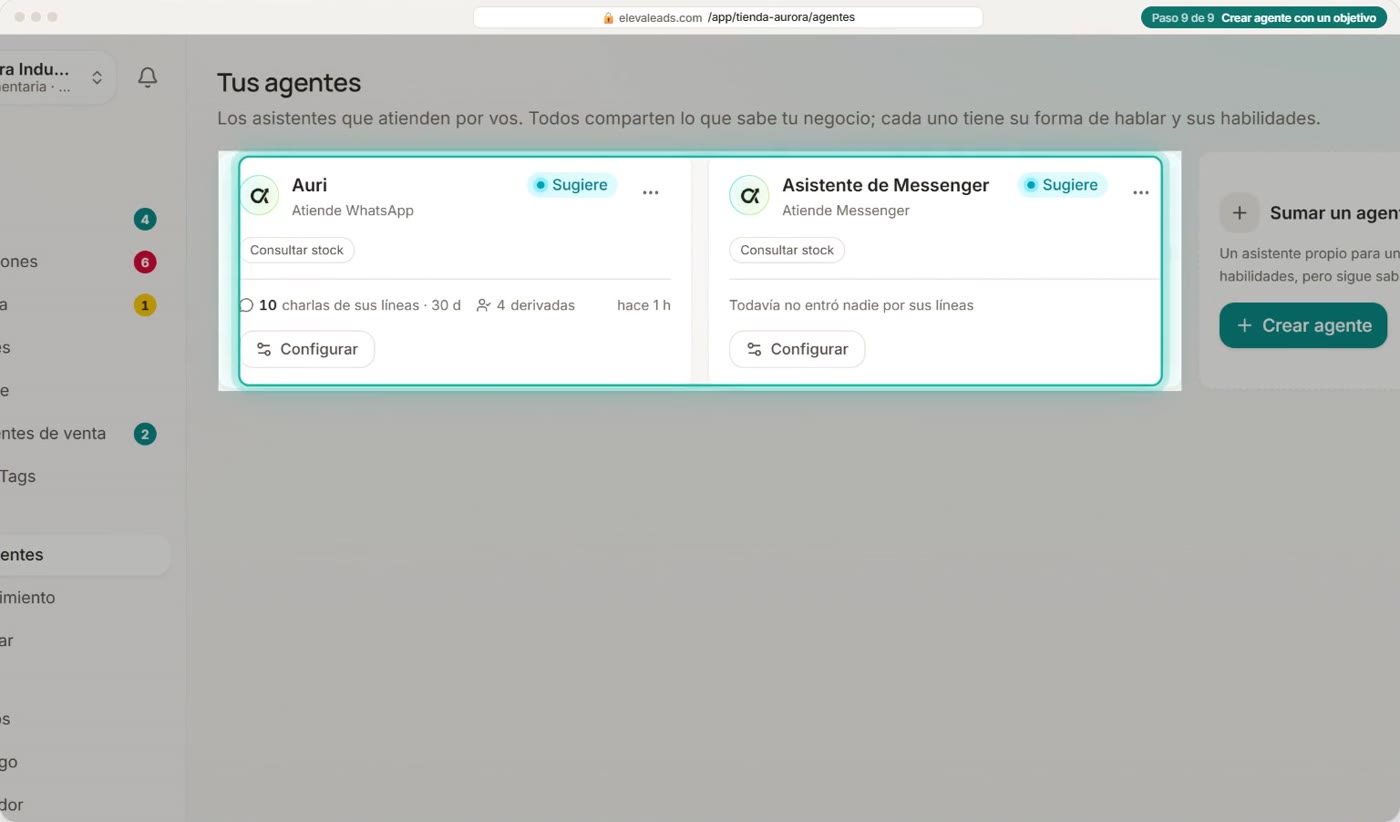Open the Tags sidebar item
The width and height of the screenshot is (1400, 822).
pyautogui.click(x=18, y=476)
